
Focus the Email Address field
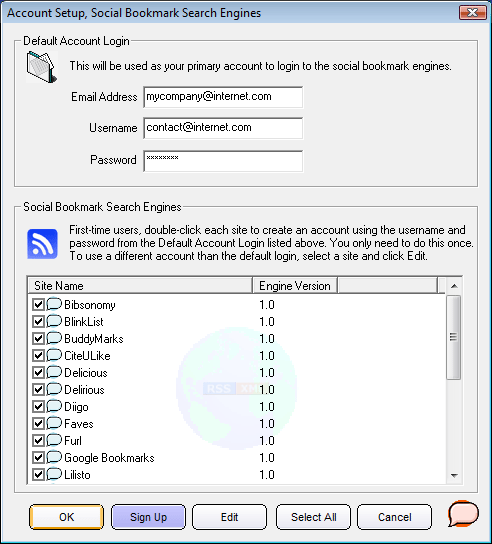223,97
